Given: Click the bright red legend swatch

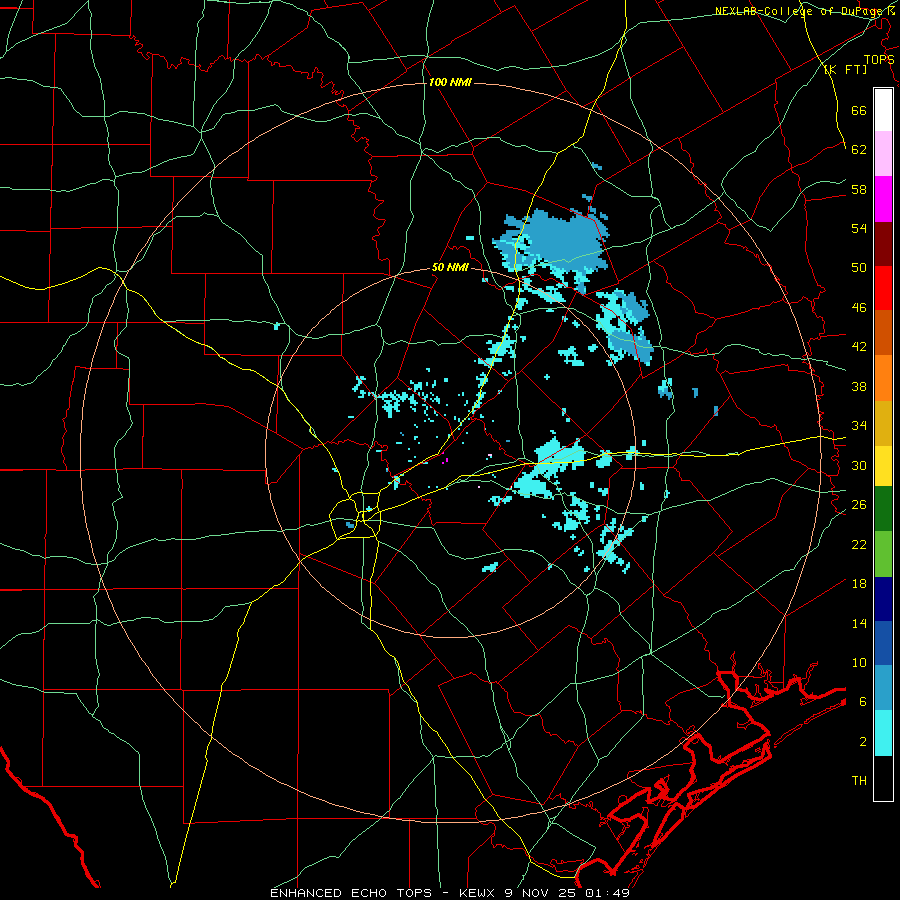Looking at the screenshot, I should [883, 288].
